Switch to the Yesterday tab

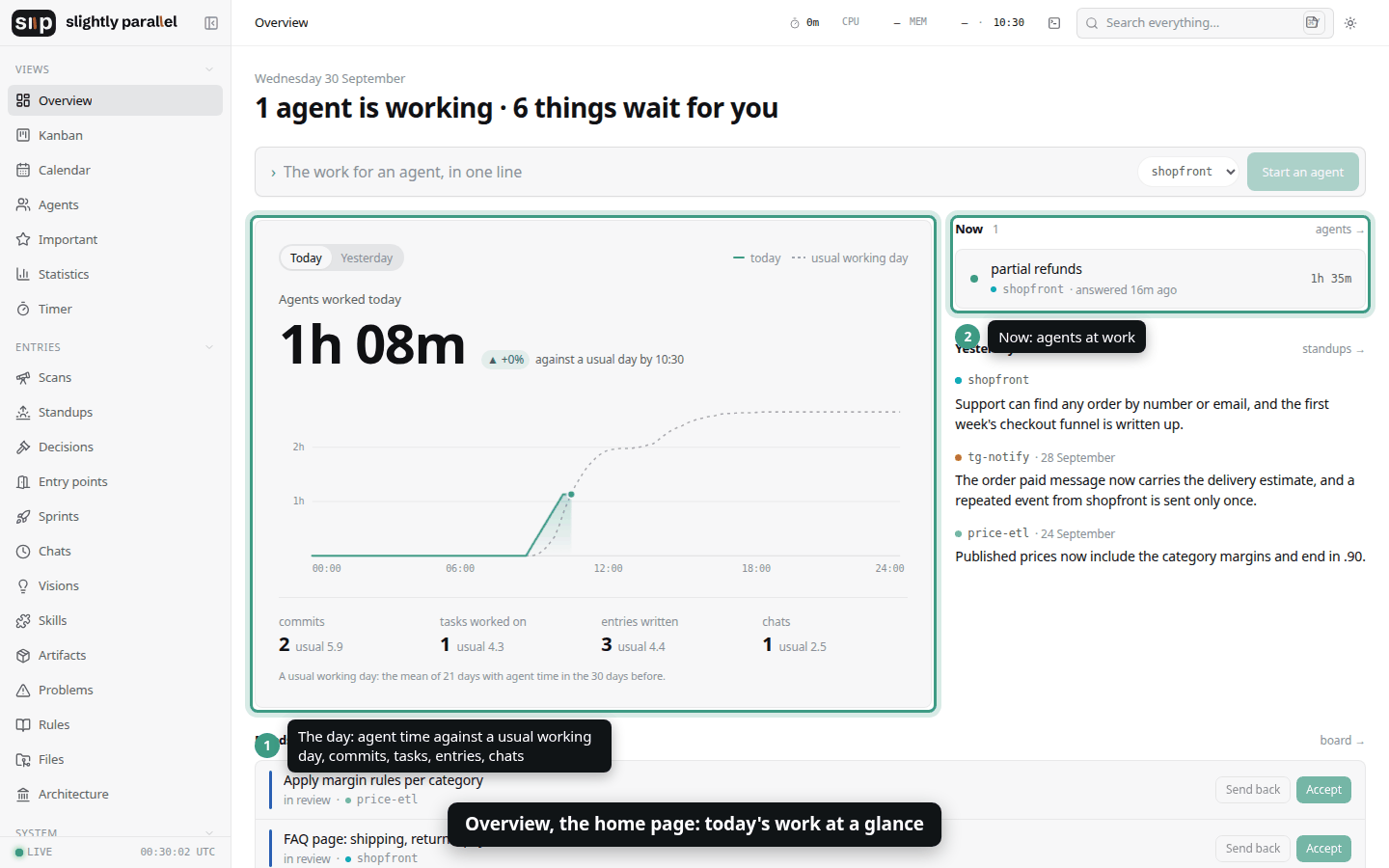[367, 258]
